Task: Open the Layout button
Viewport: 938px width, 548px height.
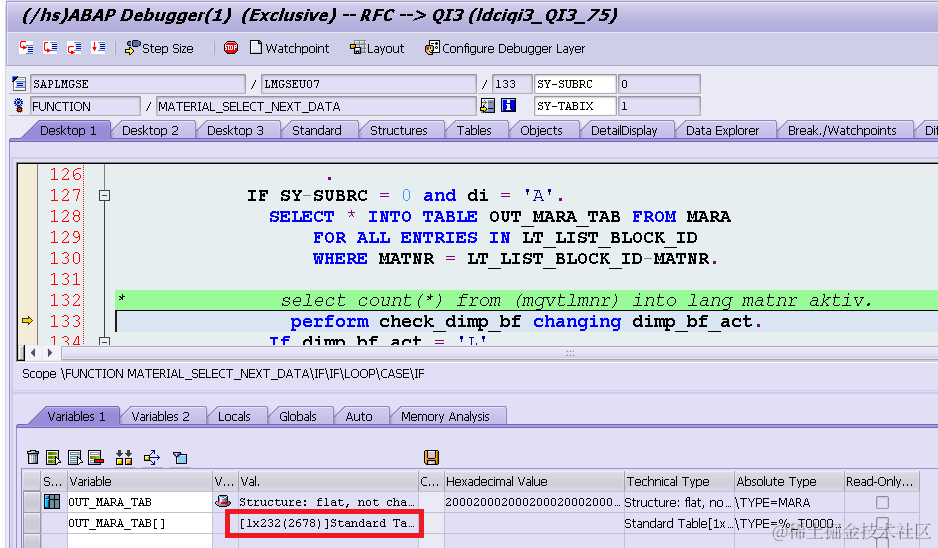Action: 377,48
